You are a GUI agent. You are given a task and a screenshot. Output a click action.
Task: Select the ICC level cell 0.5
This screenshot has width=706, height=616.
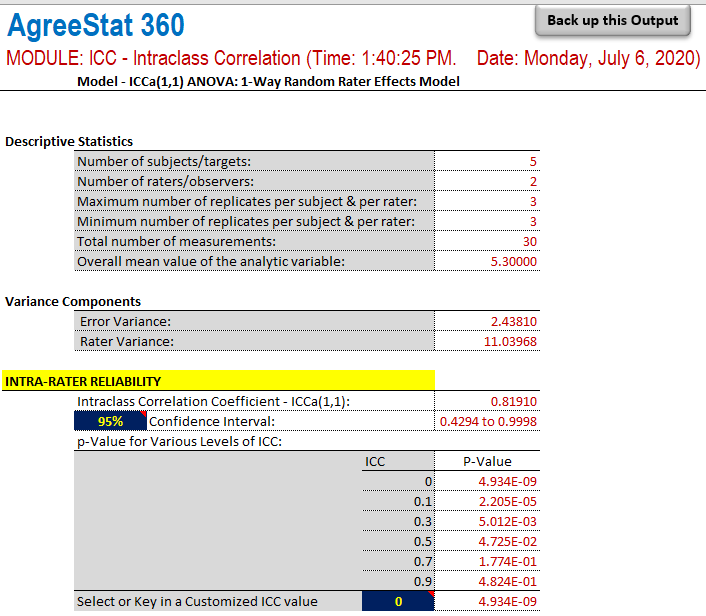point(423,542)
